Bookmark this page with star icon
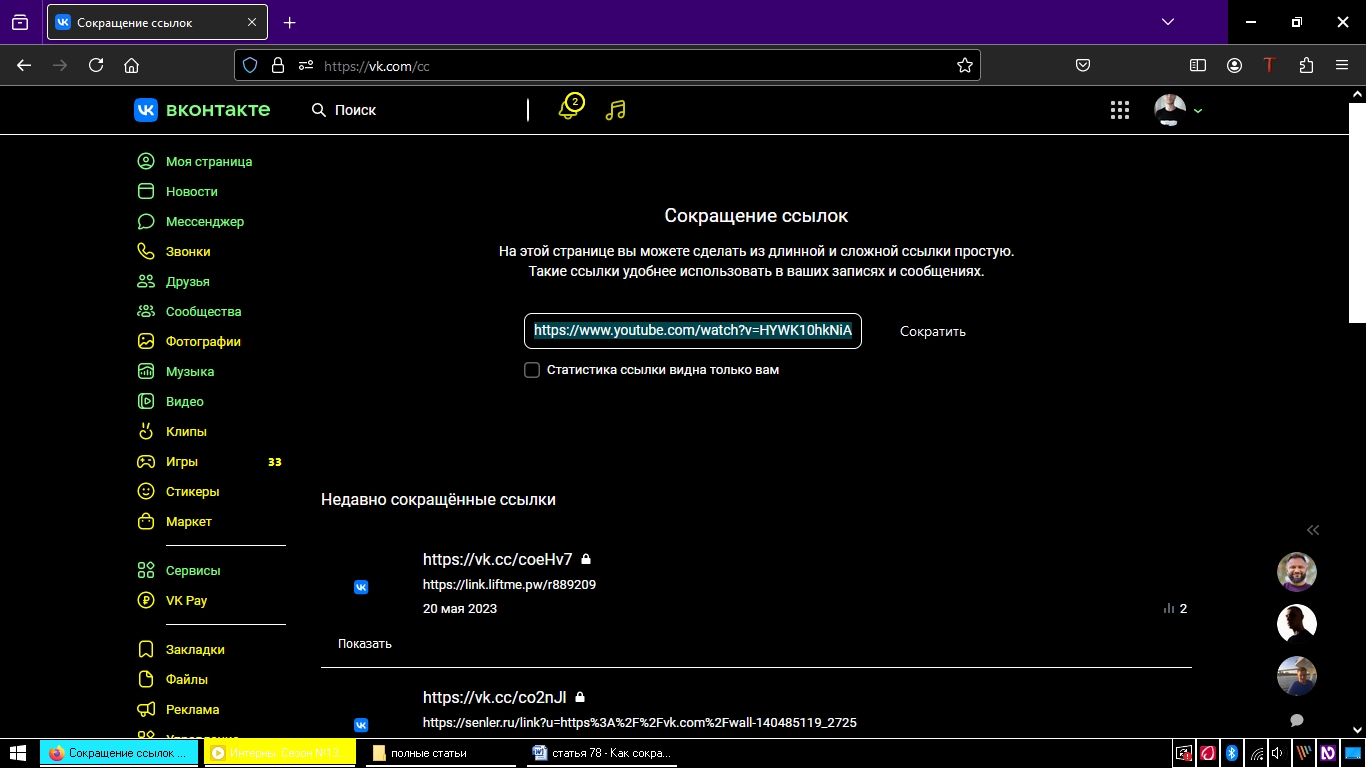The width and height of the screenshot is (1366, 768). 965,65
